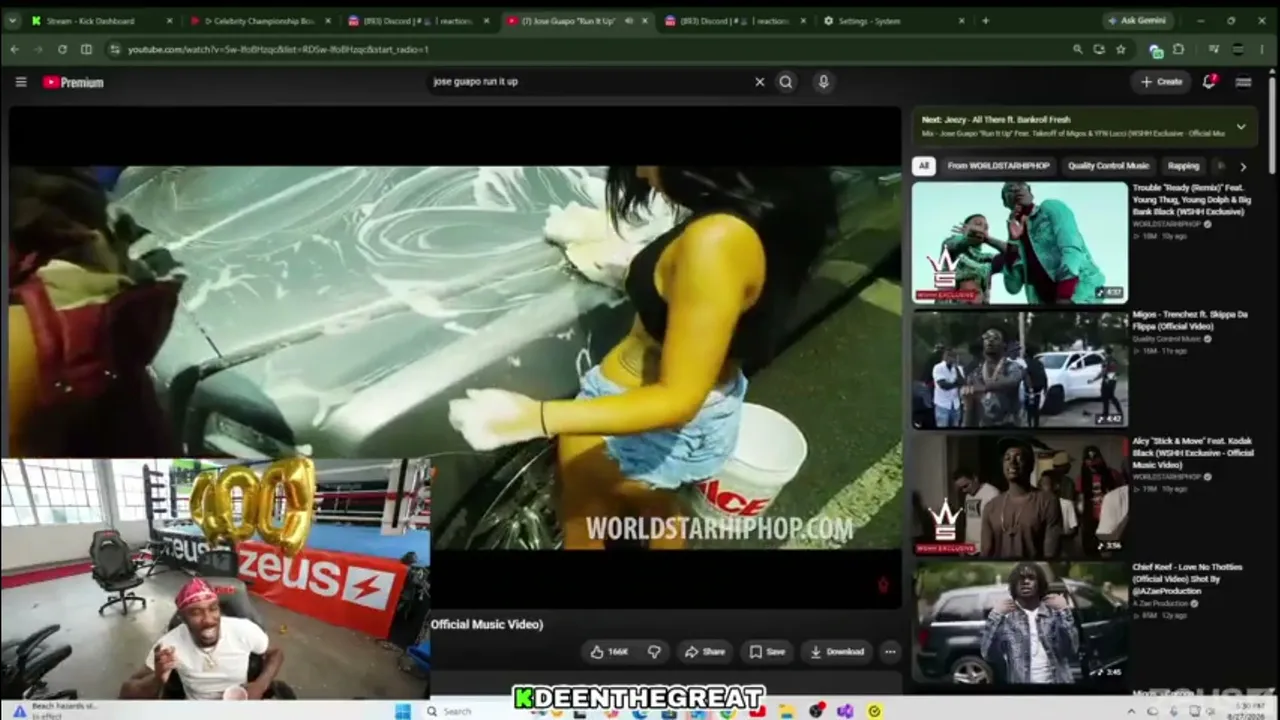Open the browser extensions puzzle icon
Screen dimensions: 1280x720
tap(1178, 49)
